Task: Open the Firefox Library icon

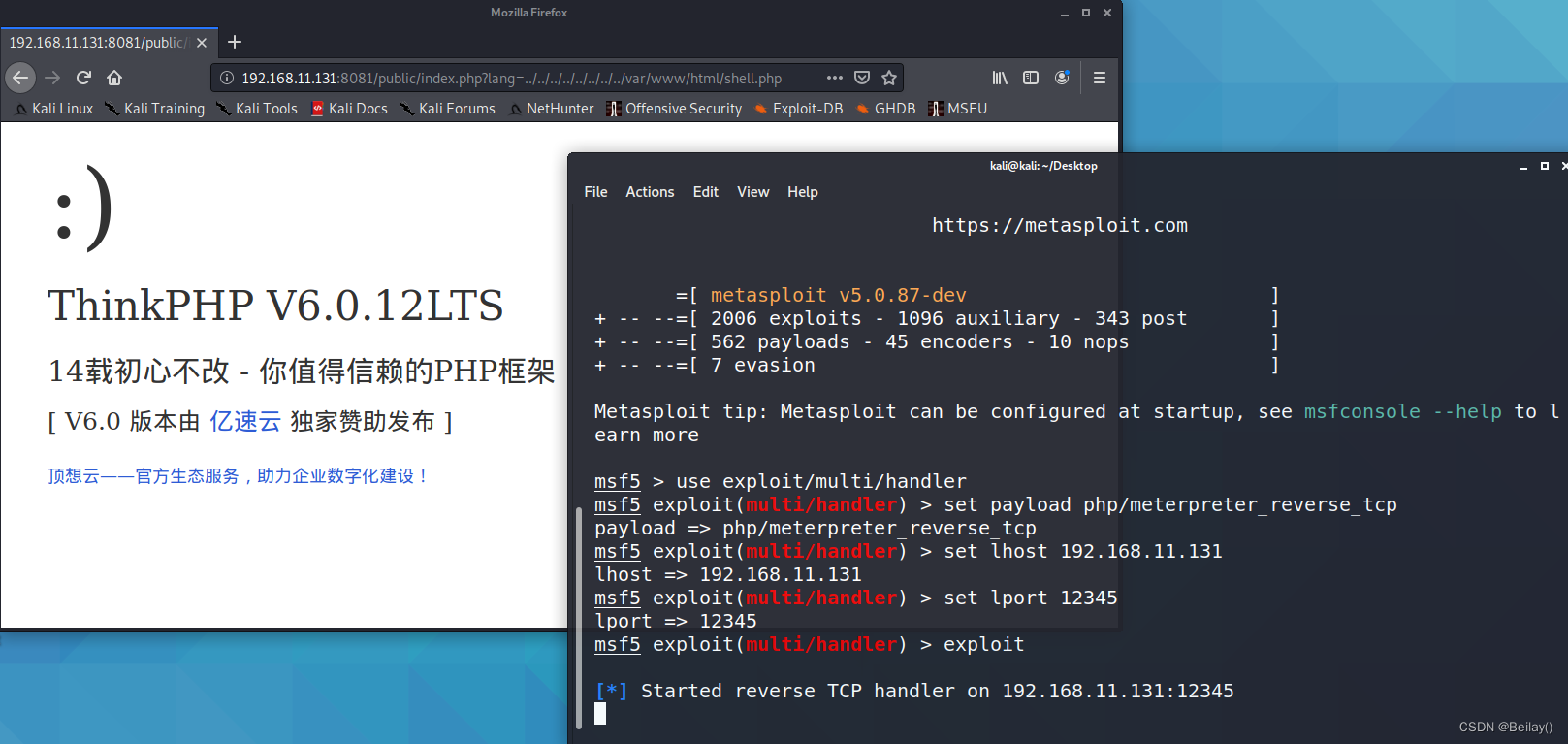Action: click(1000, 78)
